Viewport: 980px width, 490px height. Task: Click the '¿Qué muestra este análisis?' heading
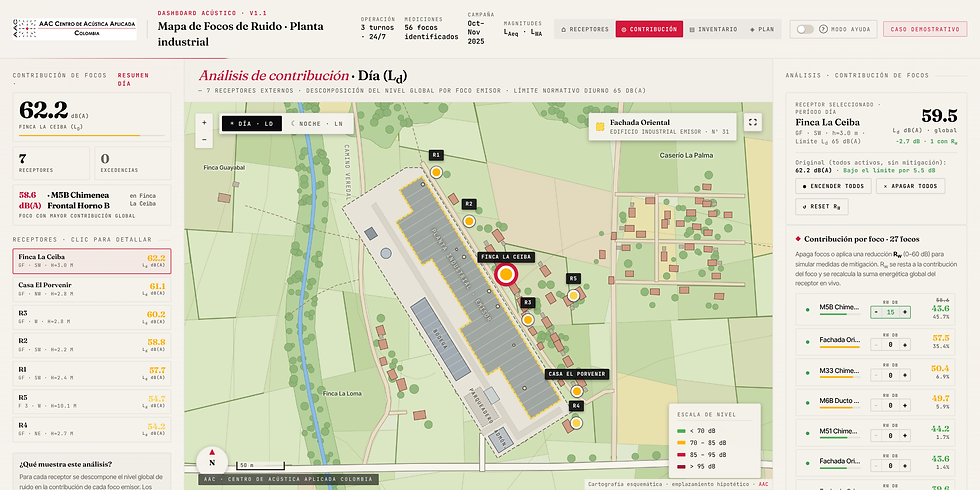66,464
